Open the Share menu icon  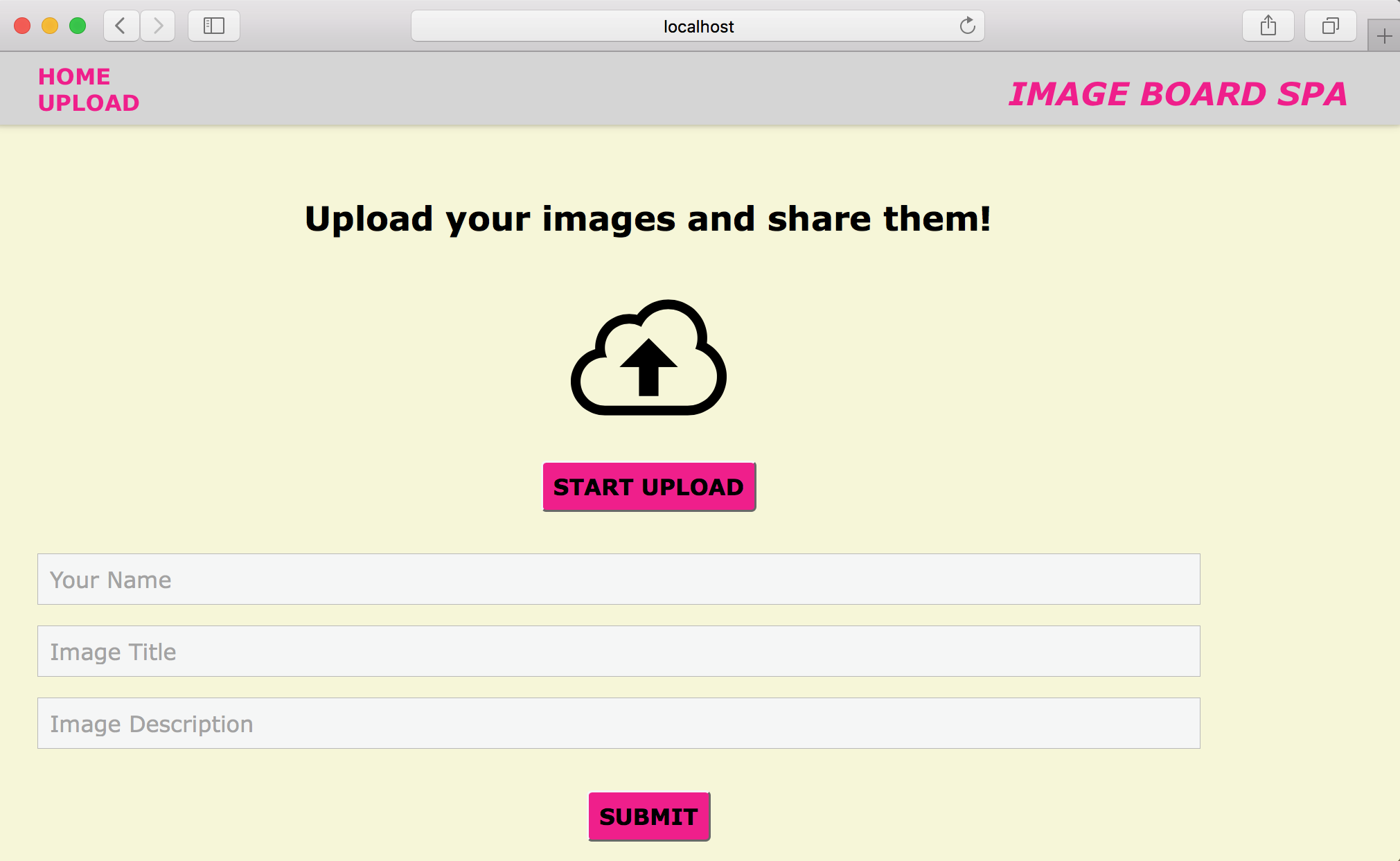(x=1268, y=26)
